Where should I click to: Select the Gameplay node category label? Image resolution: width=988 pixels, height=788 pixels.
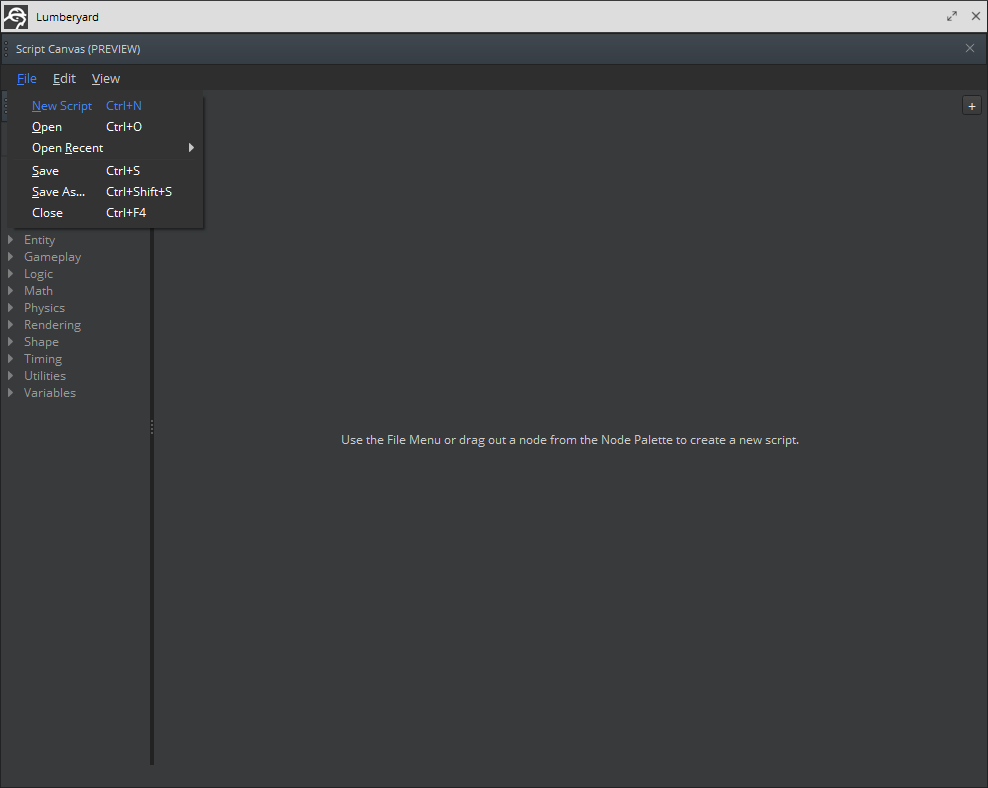point(52,257)
